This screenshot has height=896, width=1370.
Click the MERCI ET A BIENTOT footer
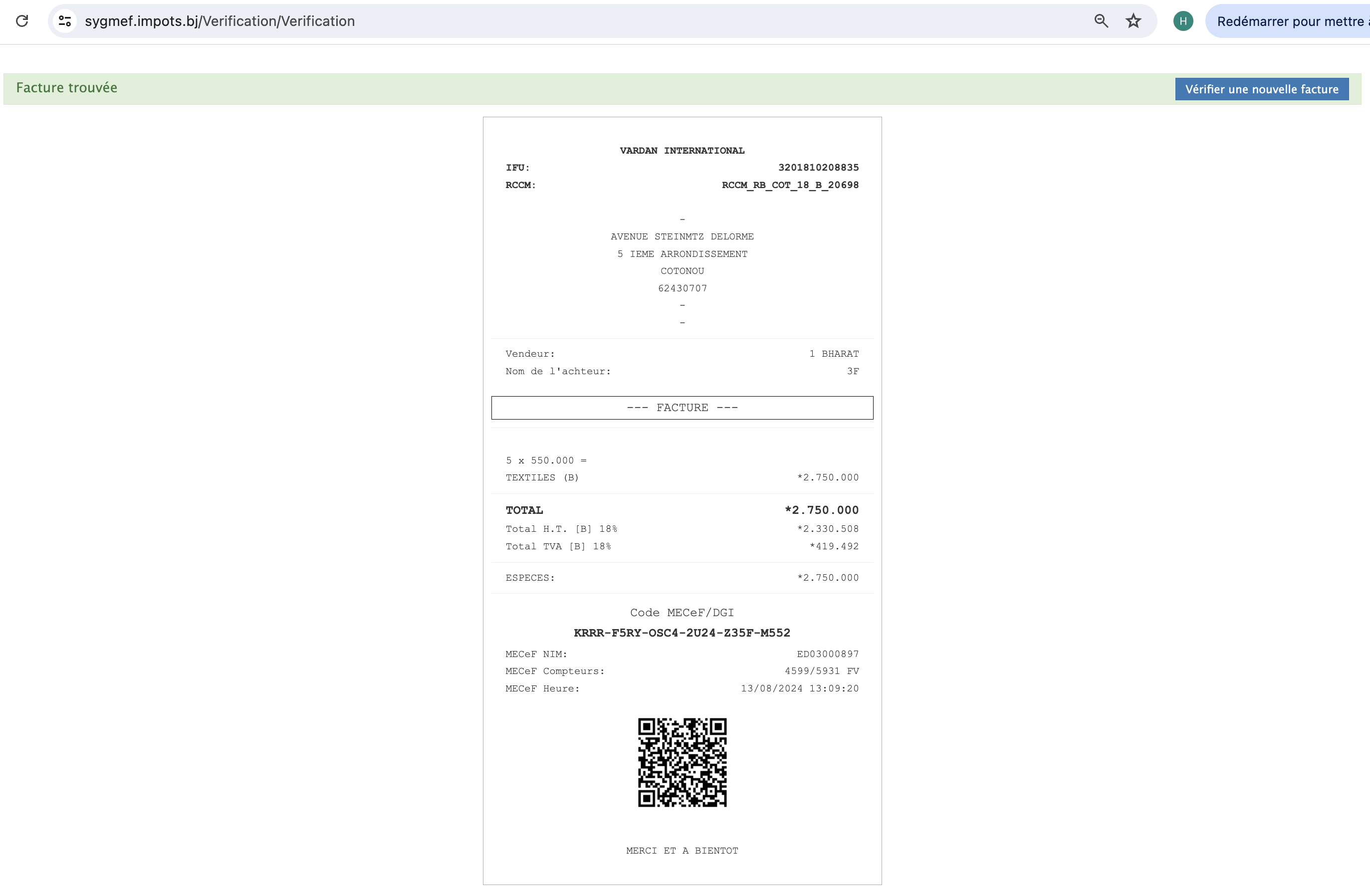point(682,851)
